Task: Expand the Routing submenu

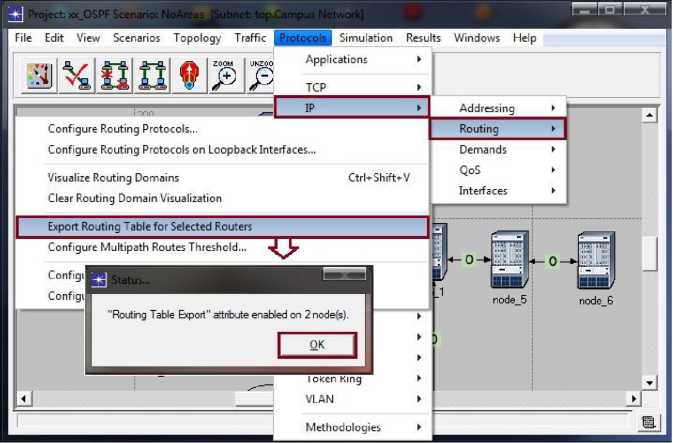Action: (x=498, y=128)
